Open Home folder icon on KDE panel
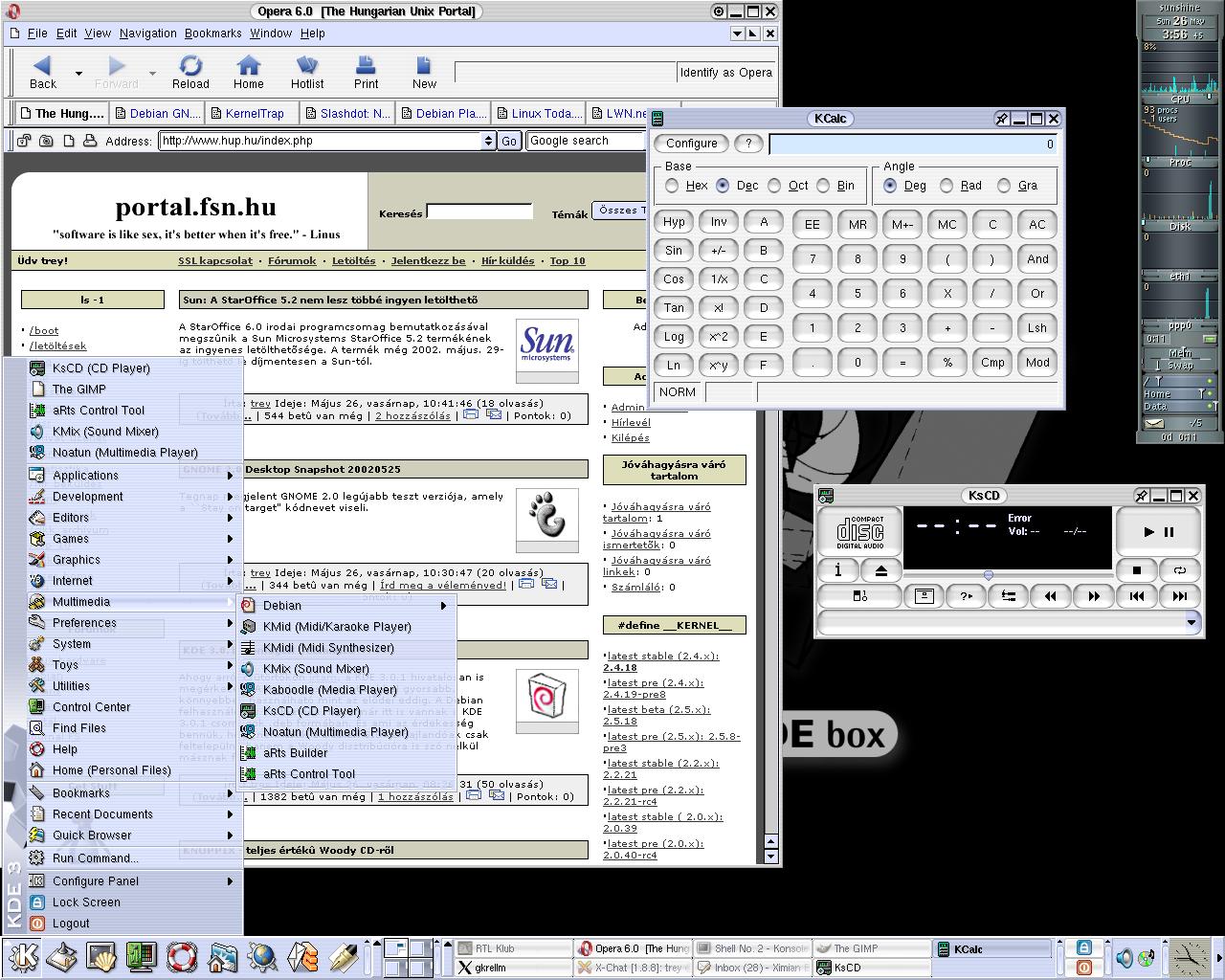1225x980 pixels. click(x=221, y=957)
